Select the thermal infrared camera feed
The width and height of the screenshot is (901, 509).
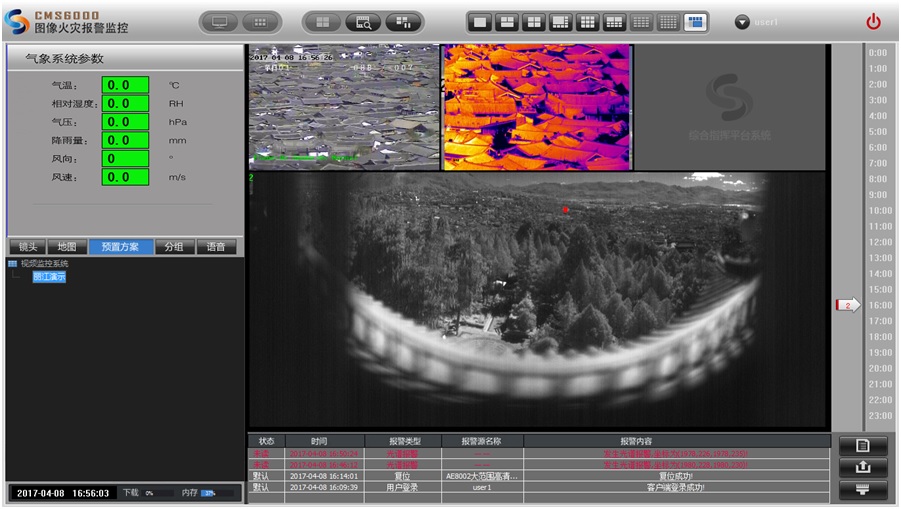click(537, 106)
